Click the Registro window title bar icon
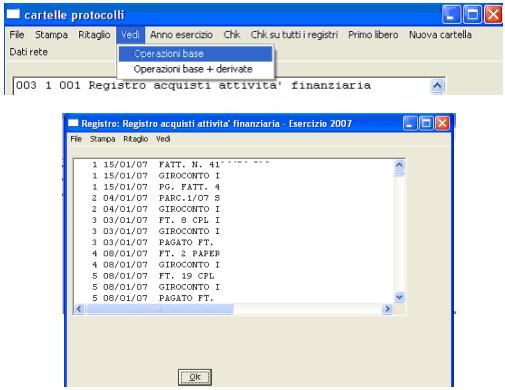Image resolution: width=505 pixels, height=390 pixels. pos(73,123)
